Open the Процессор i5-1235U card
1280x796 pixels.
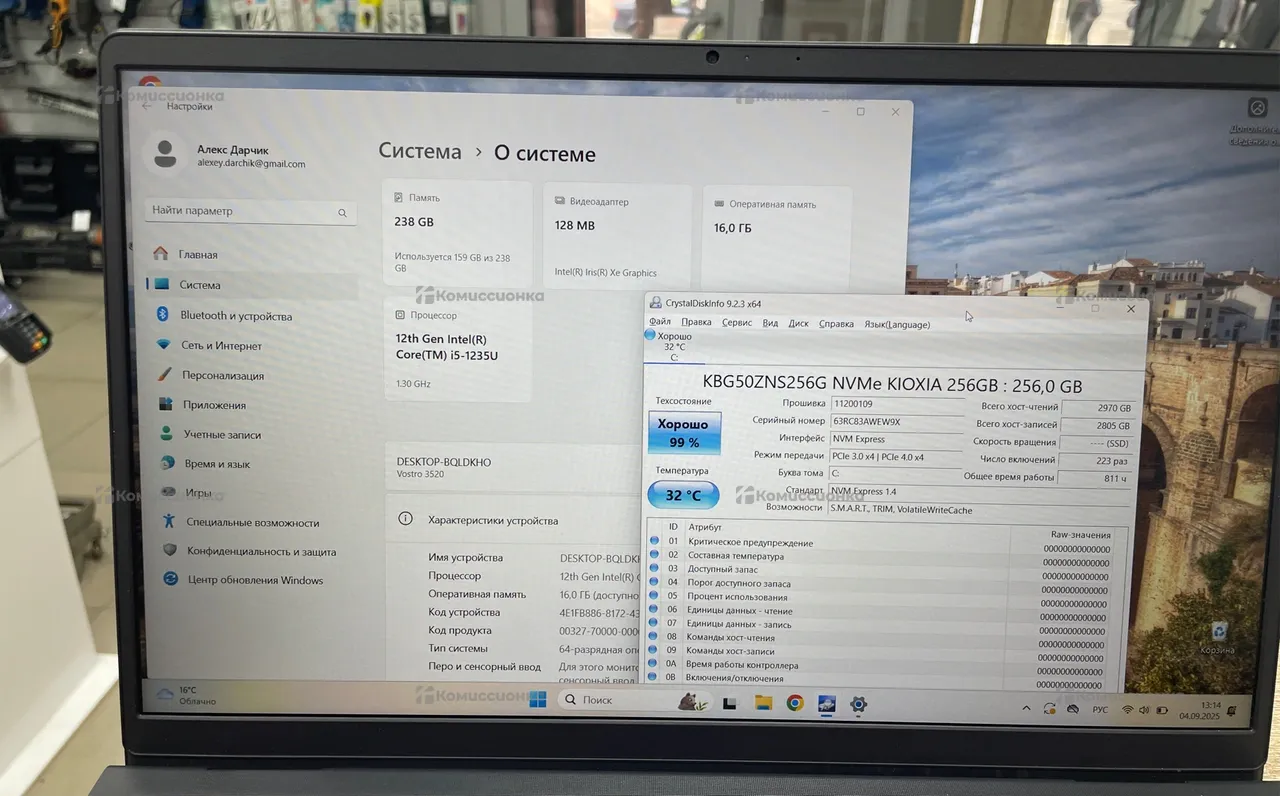pyautogui.click(x=457, y=348)
